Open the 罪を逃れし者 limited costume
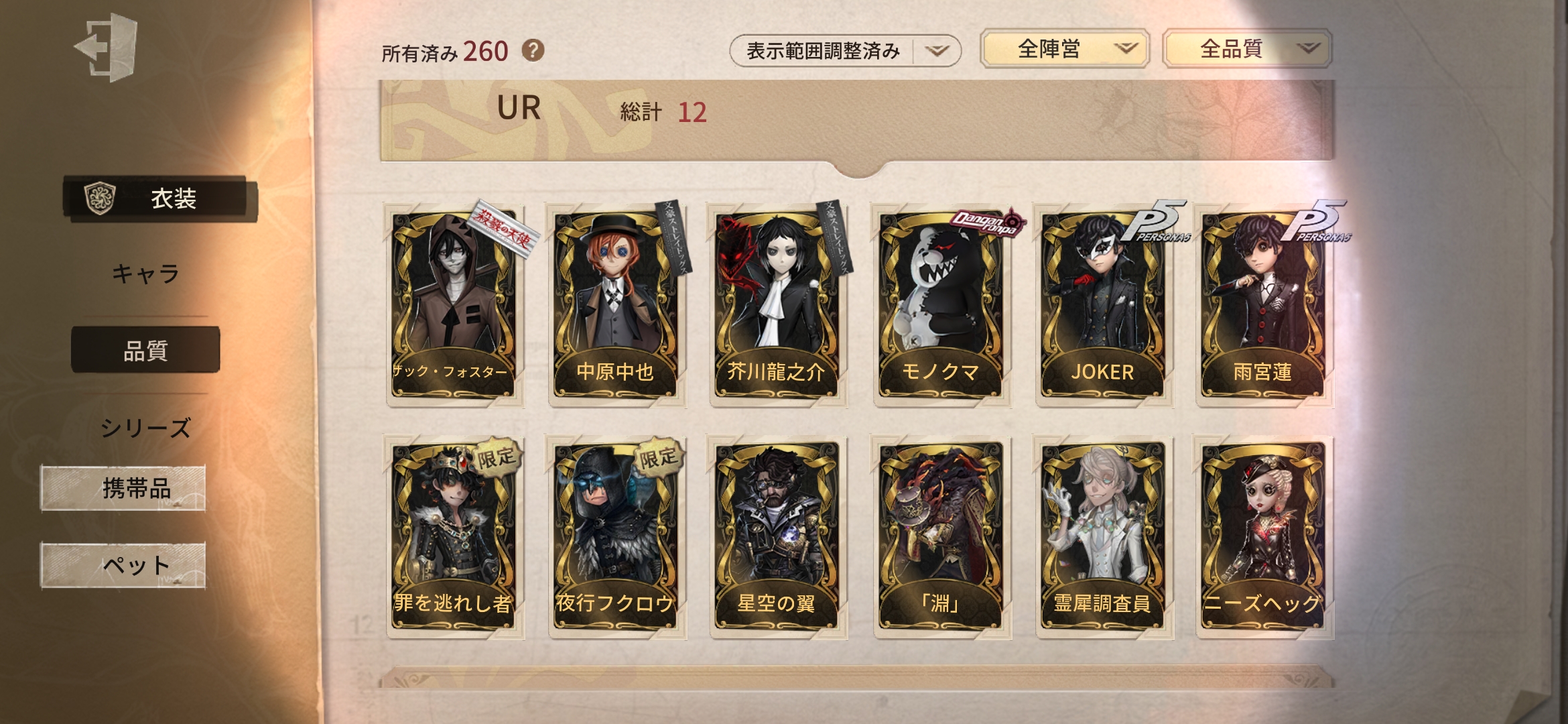This screenshot has width=1568, height=724. tap(454, 536)
